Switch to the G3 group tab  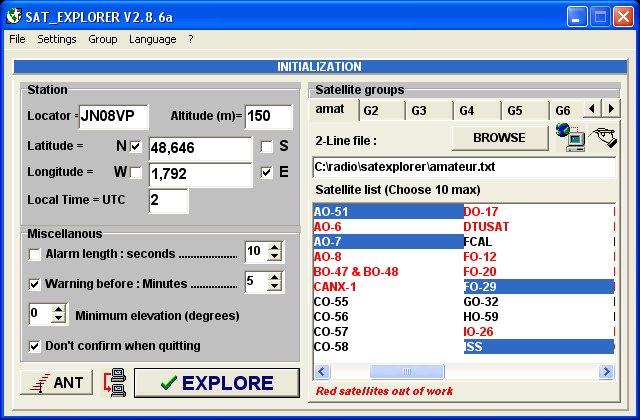click(429, 111)
